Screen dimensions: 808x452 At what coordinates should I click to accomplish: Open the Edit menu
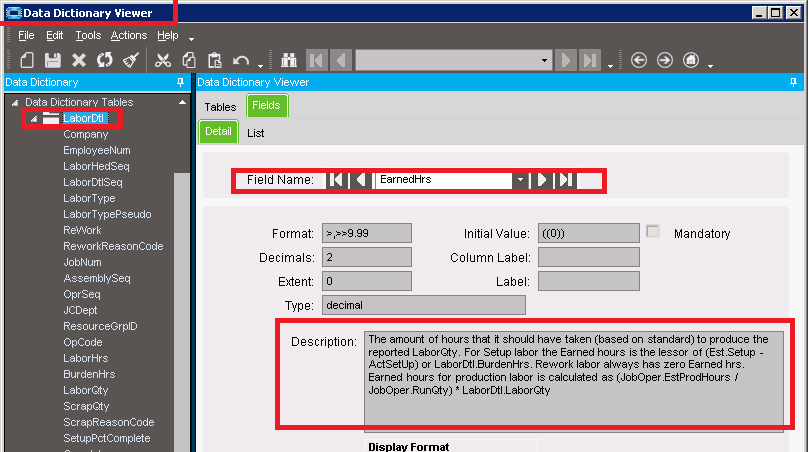pos(55,36)
